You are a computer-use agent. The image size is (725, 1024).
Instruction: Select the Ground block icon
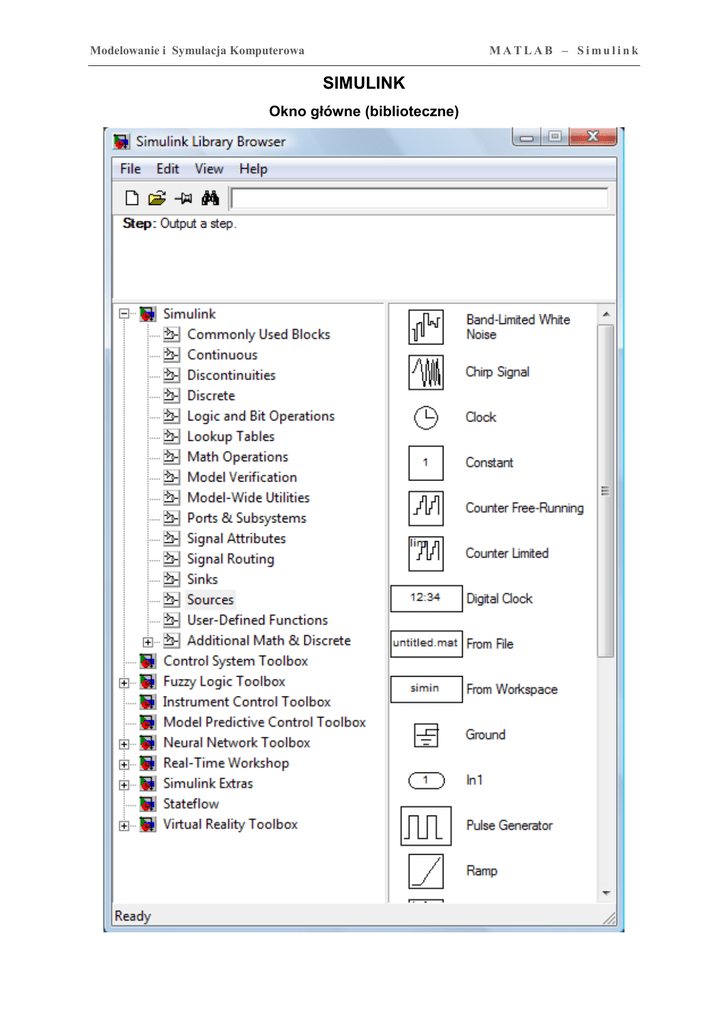[x=426, y=736]
